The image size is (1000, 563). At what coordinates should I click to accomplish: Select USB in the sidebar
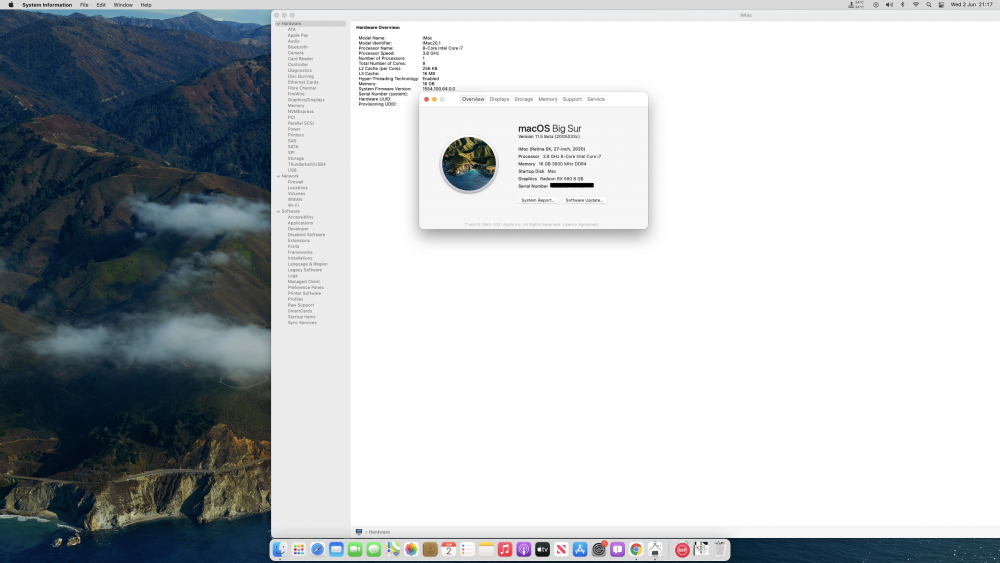click(x=292, y=170)
